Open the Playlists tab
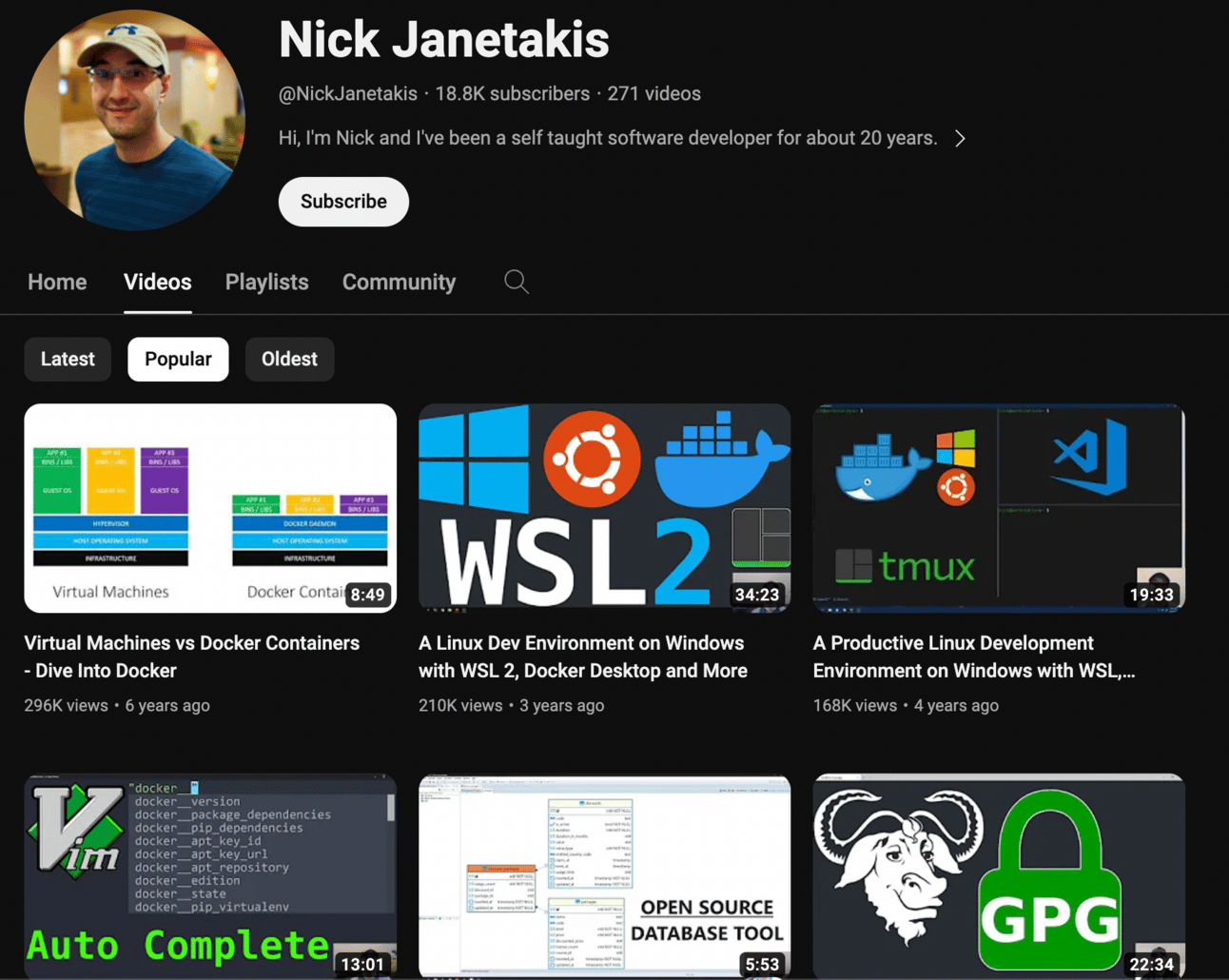1229x980 pixels. click(x=267, y=282)
